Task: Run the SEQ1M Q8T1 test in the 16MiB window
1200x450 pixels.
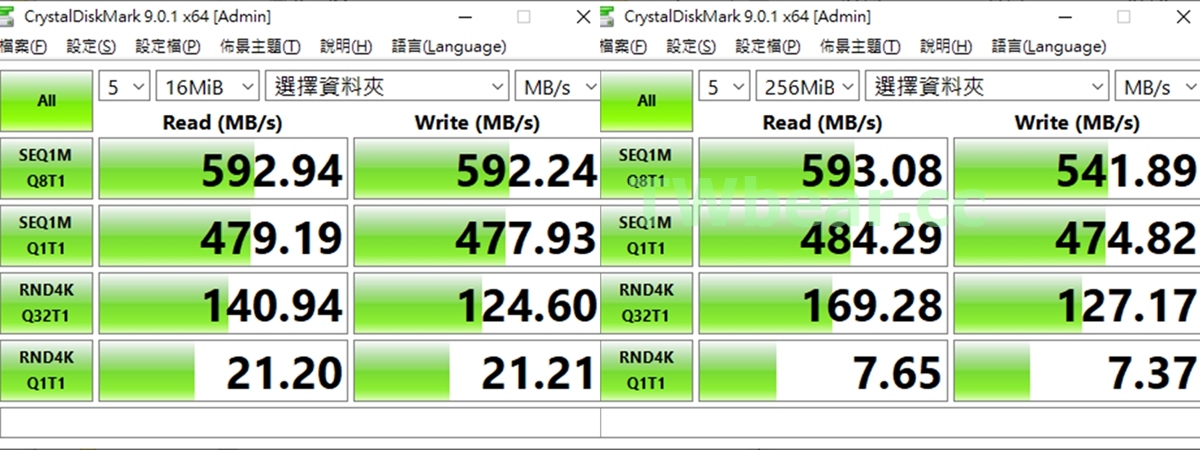Action: tap(47, 167)
